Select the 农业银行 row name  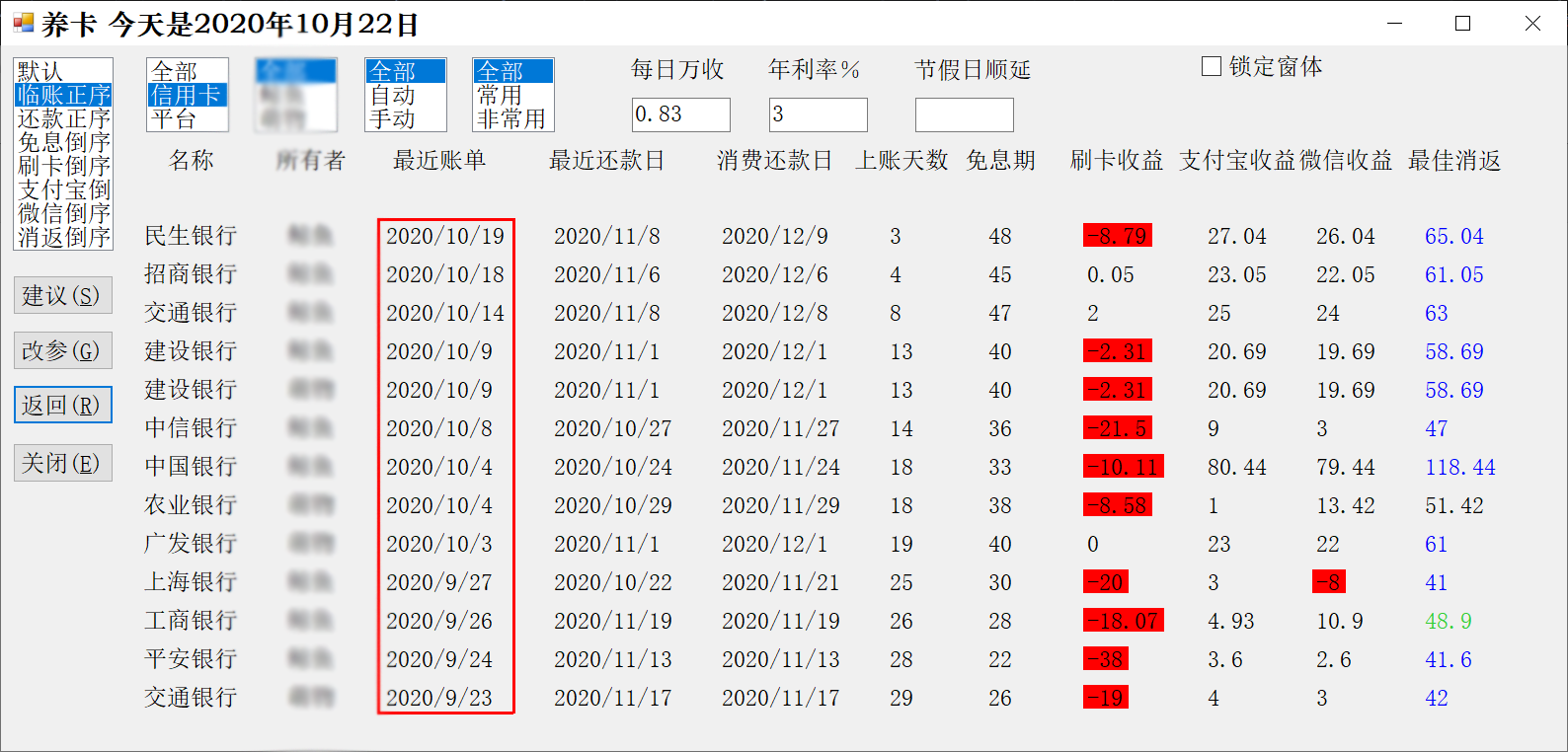click(191, 505)
